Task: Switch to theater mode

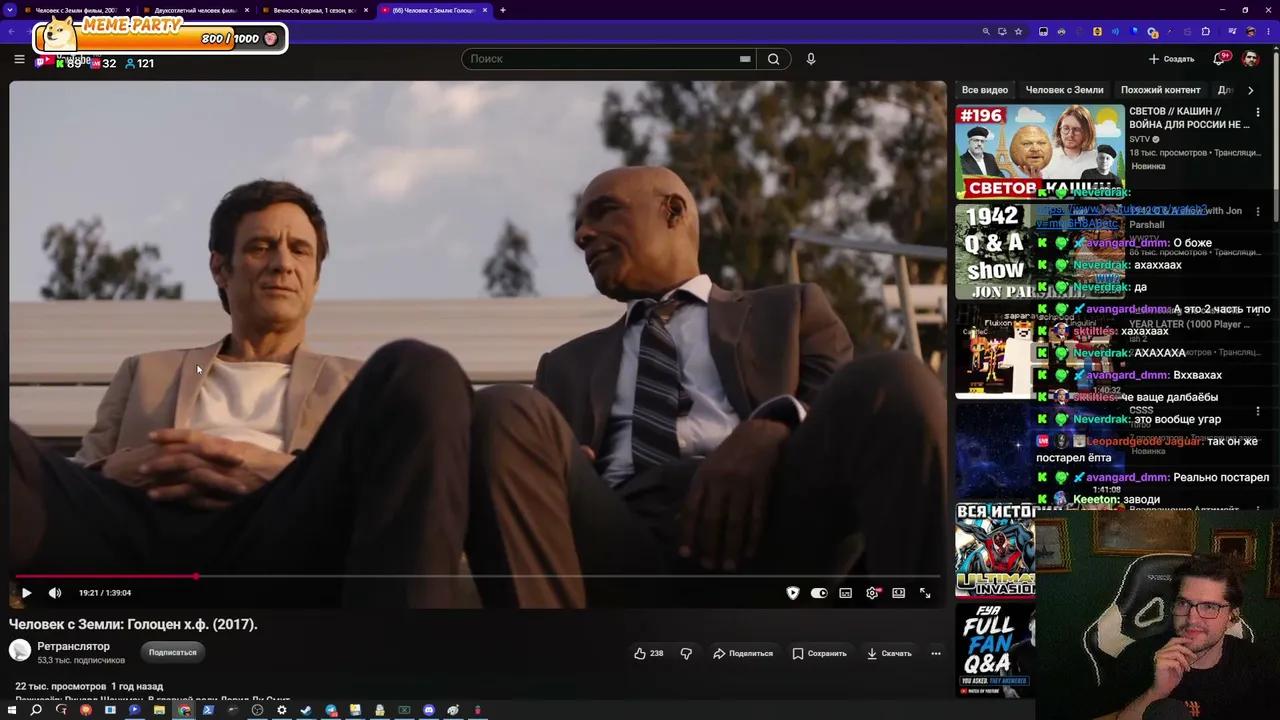Action: pos(899,593)
